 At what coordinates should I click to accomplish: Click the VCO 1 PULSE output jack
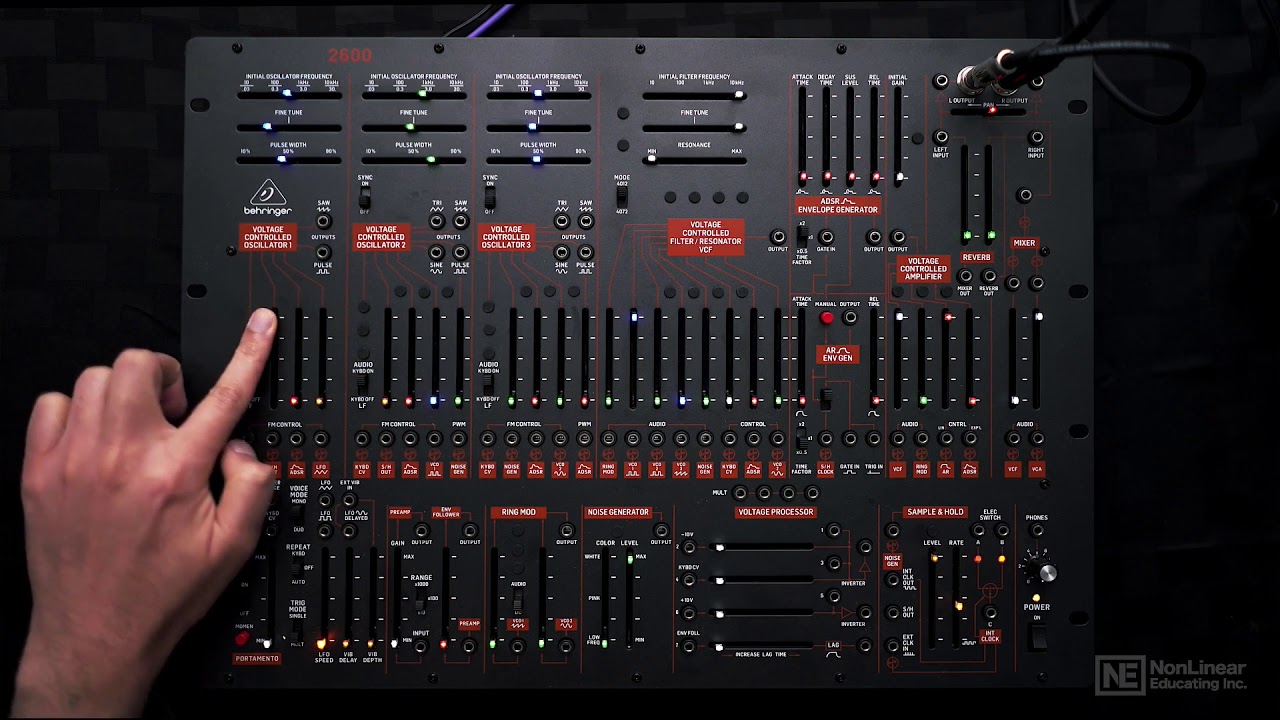[x=323, y=252]
